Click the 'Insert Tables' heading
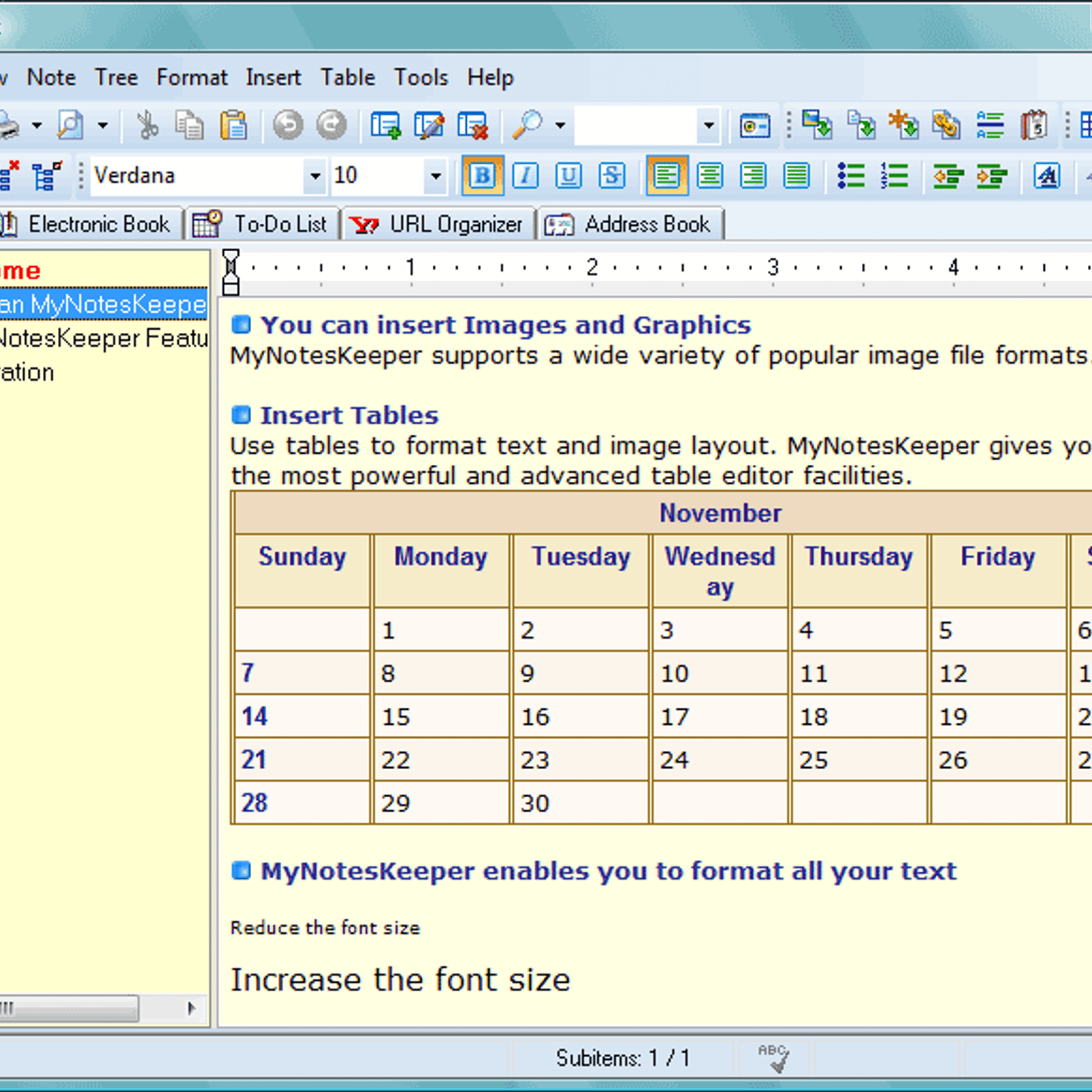This screenshot has width=1092, height=1092. tap(349, 415)
